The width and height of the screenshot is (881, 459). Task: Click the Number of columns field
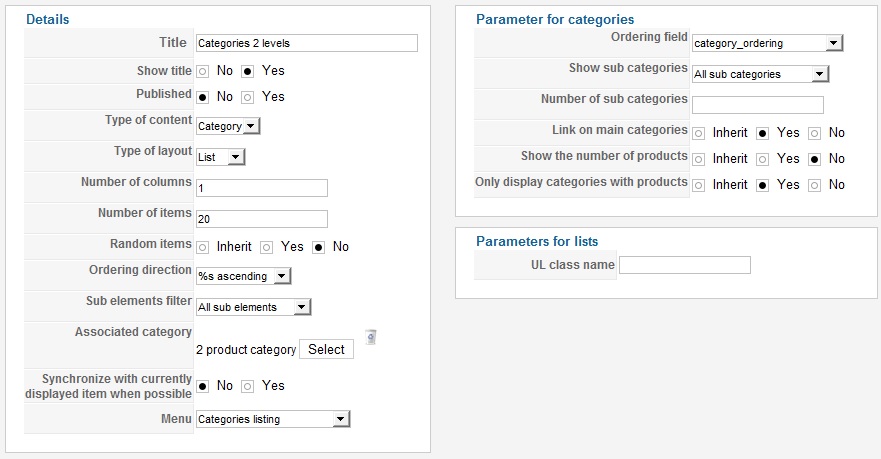262,188
